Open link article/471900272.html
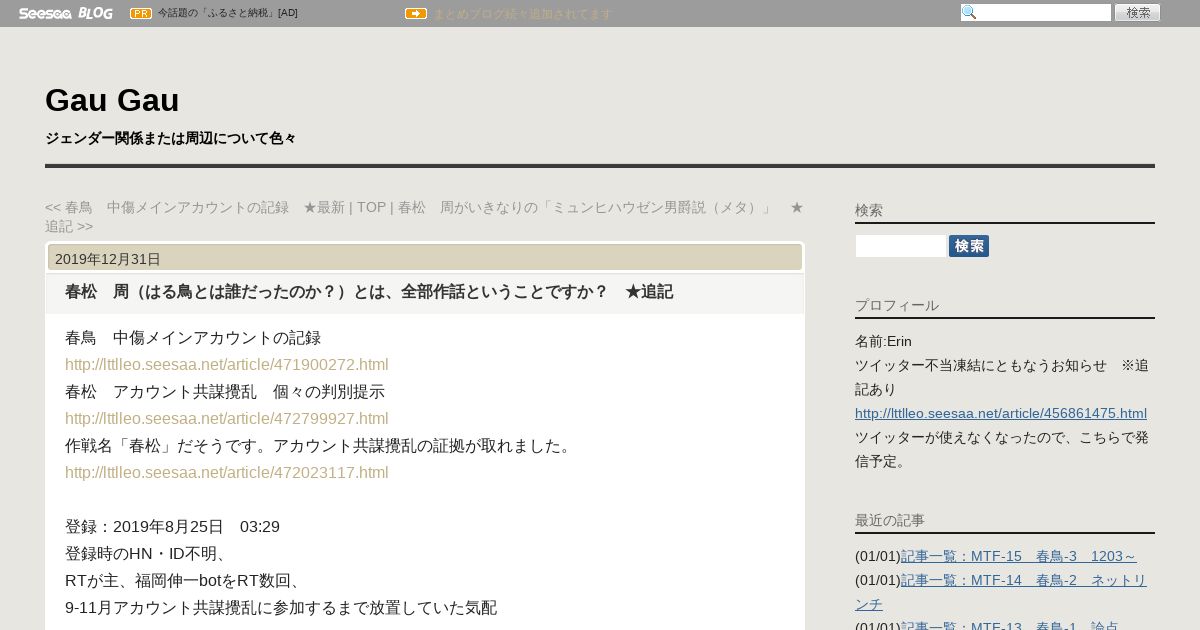The height and width of the screenshot is (630, 1200). pyautogui.click(x=227, y=365)
